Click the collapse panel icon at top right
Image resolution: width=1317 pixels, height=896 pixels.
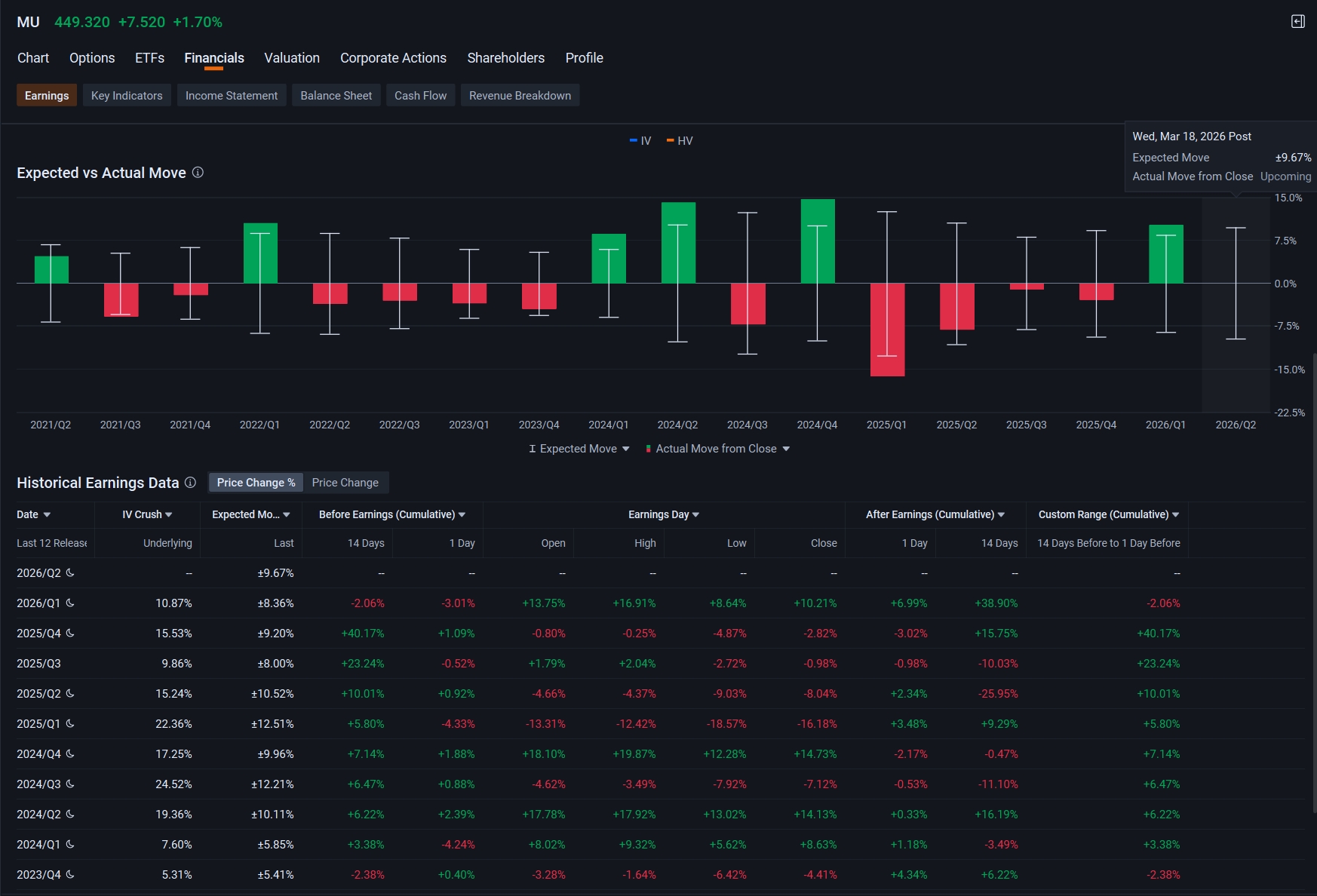tap(1297, 22)
